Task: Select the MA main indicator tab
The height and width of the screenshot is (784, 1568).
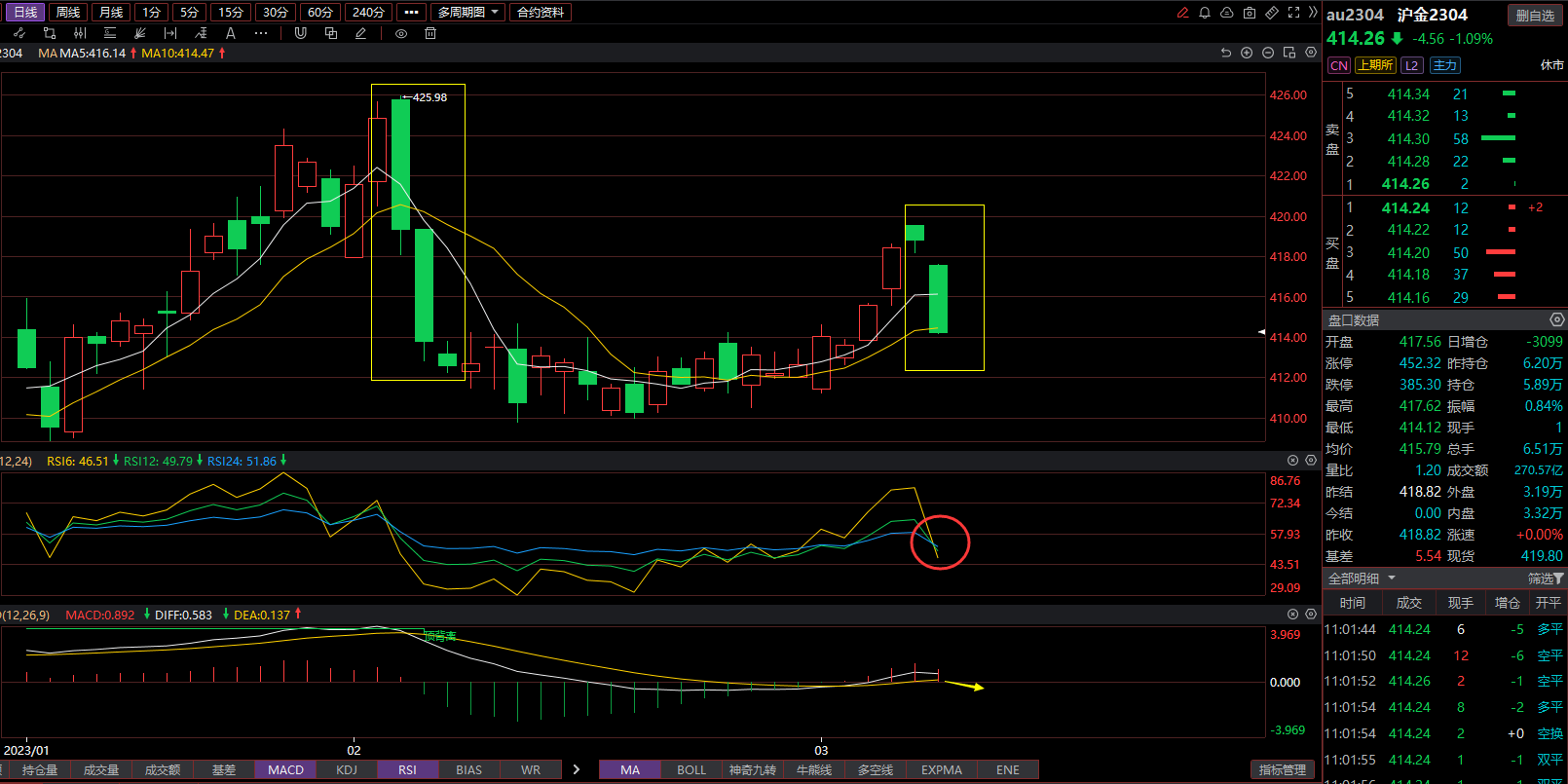Action: 630,769
